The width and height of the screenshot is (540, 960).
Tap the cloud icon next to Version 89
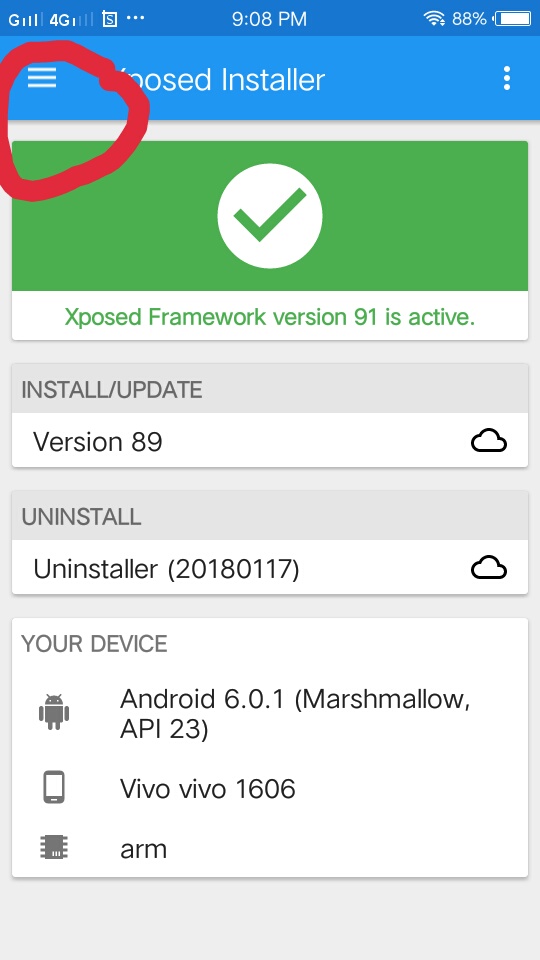[x=489, y=441]
